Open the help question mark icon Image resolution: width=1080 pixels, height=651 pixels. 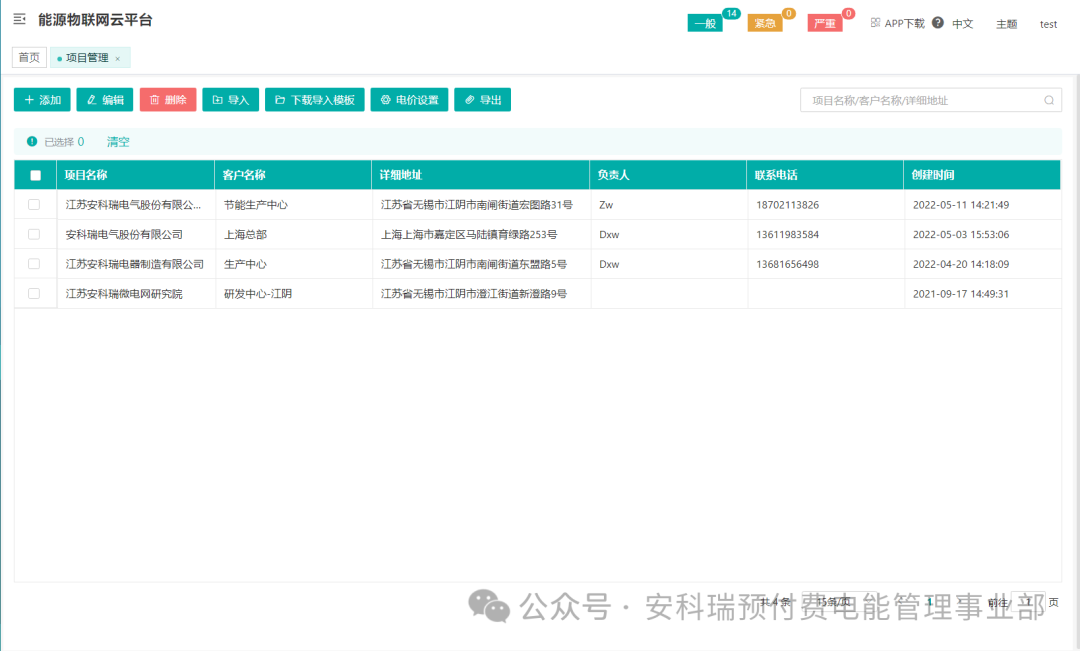point(937,23)
